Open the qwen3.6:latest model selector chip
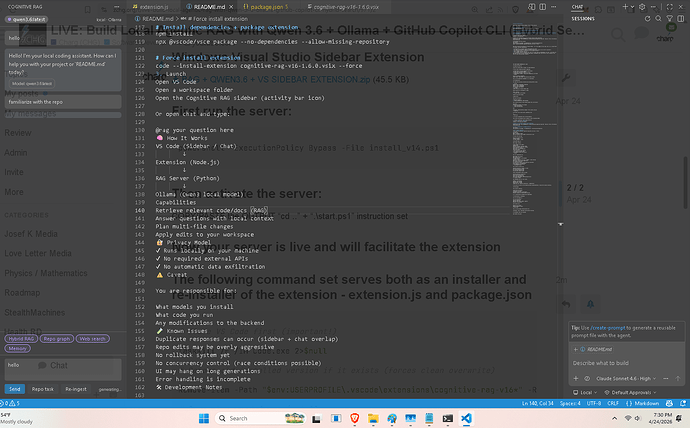The width and height of the screenshot is (690, 428). pyautogui.click(x=26, y=19)
